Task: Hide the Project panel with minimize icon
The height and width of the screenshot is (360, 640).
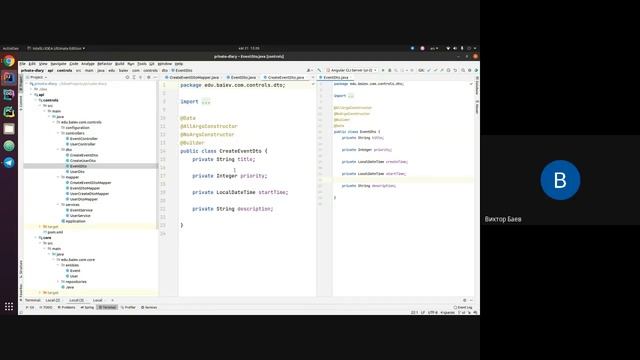Action: point(155,77)
